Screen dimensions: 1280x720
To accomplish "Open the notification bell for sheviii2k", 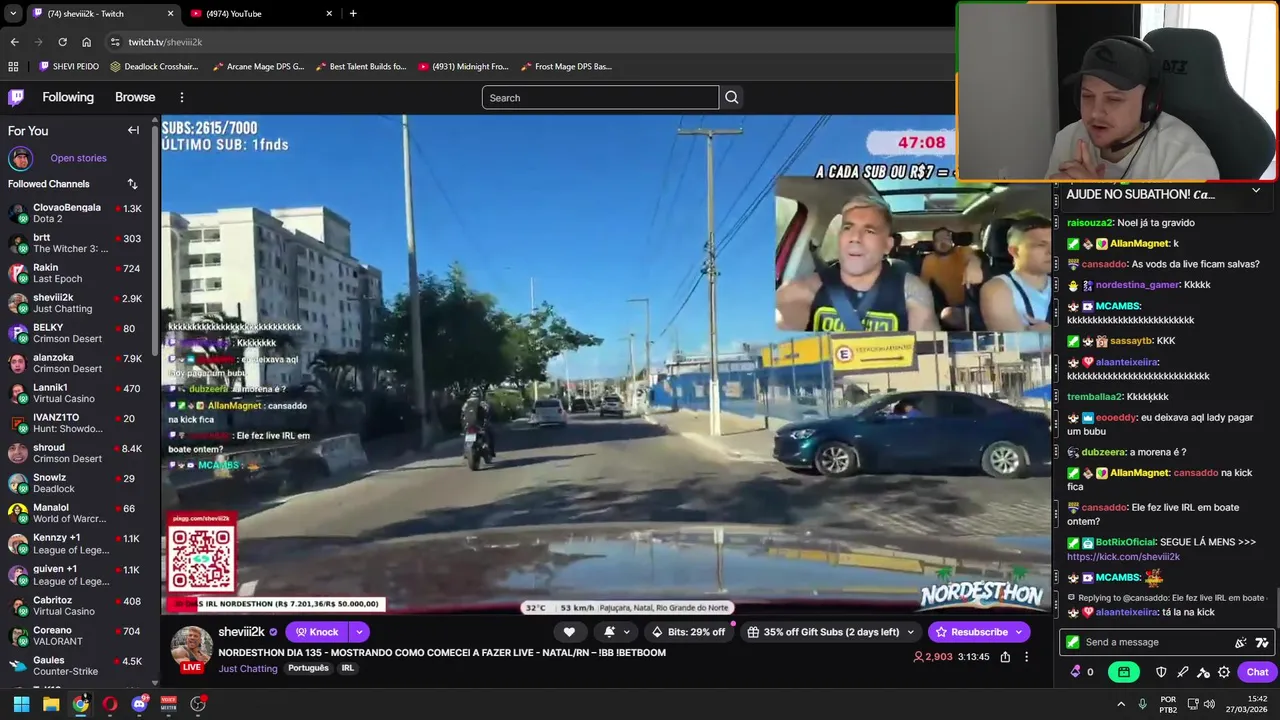I will tap(609, 632).
